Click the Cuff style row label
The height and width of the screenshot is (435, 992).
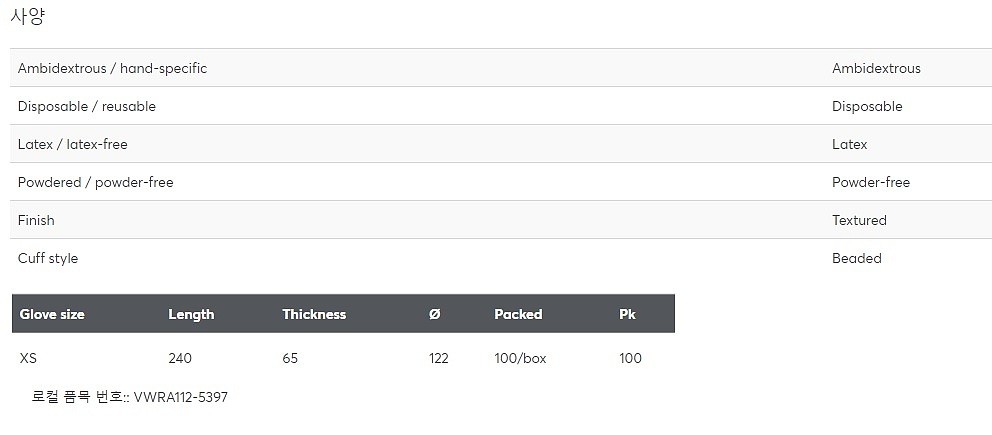(48, 258)
